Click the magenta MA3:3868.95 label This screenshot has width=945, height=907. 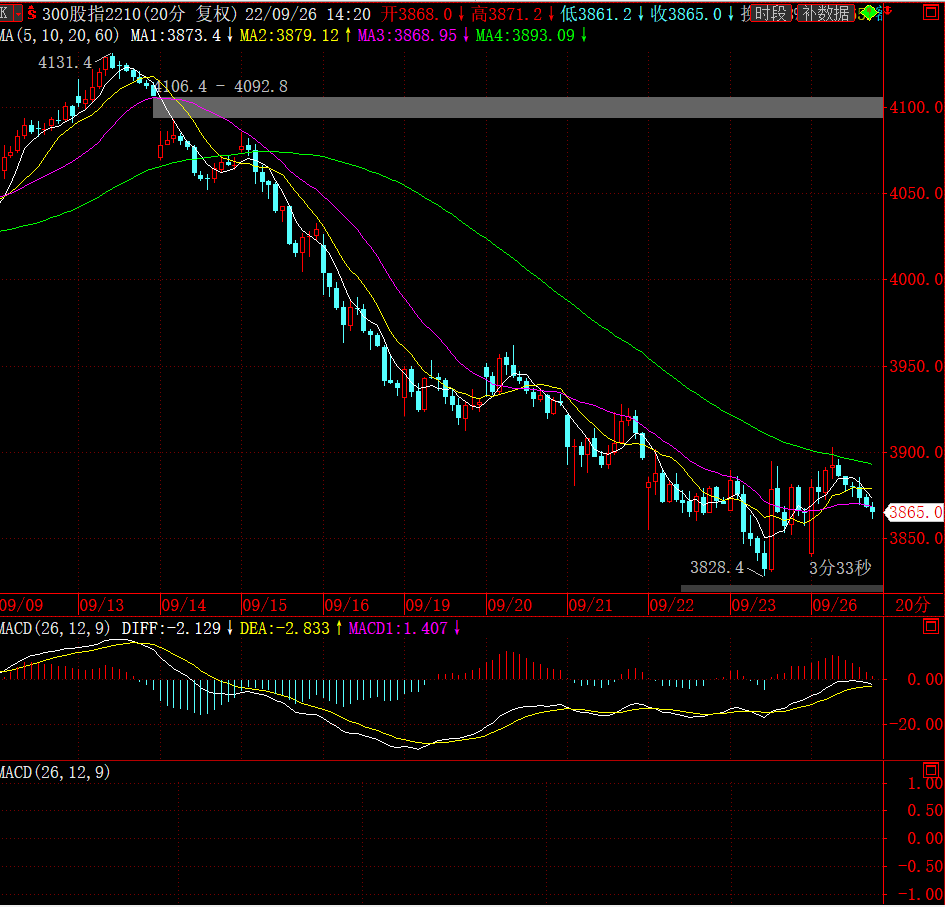407,36
